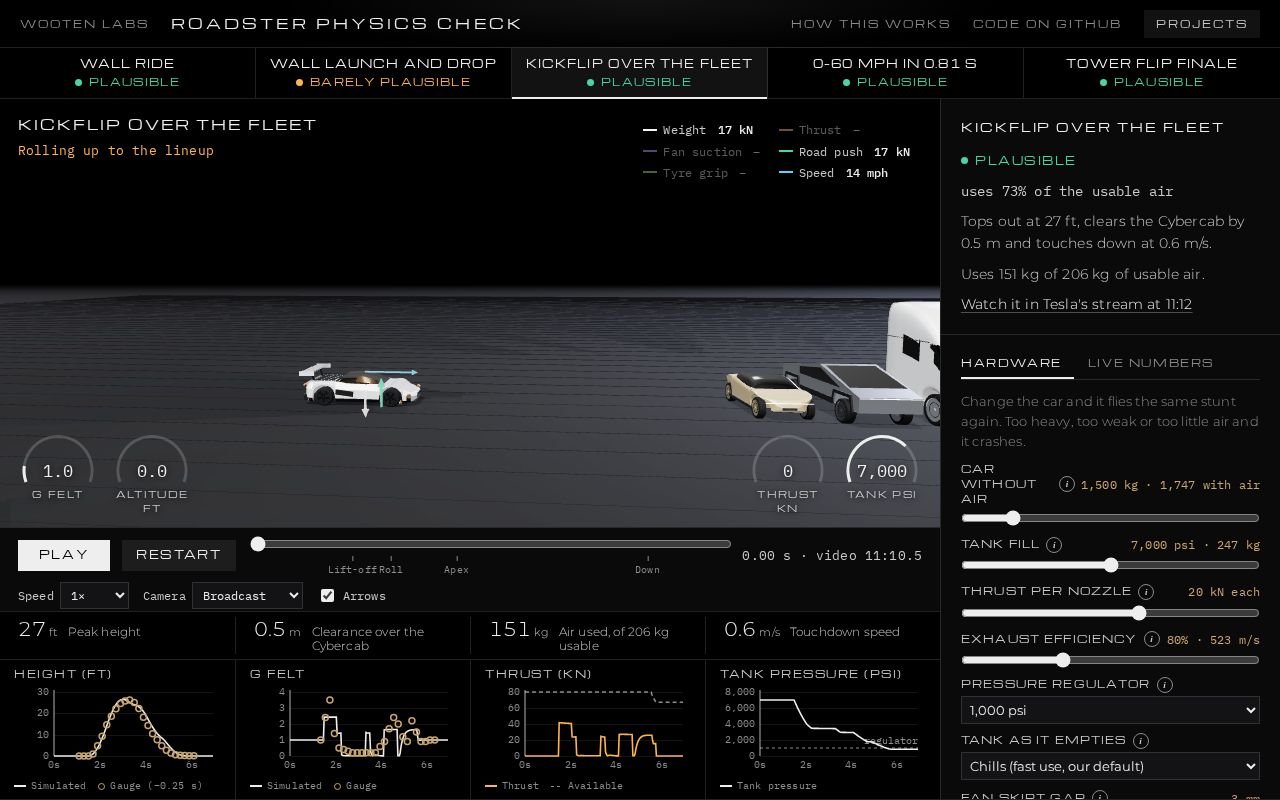The image size is (1280, 800).
Task: Click the Play button
Action: click(64, 555)
